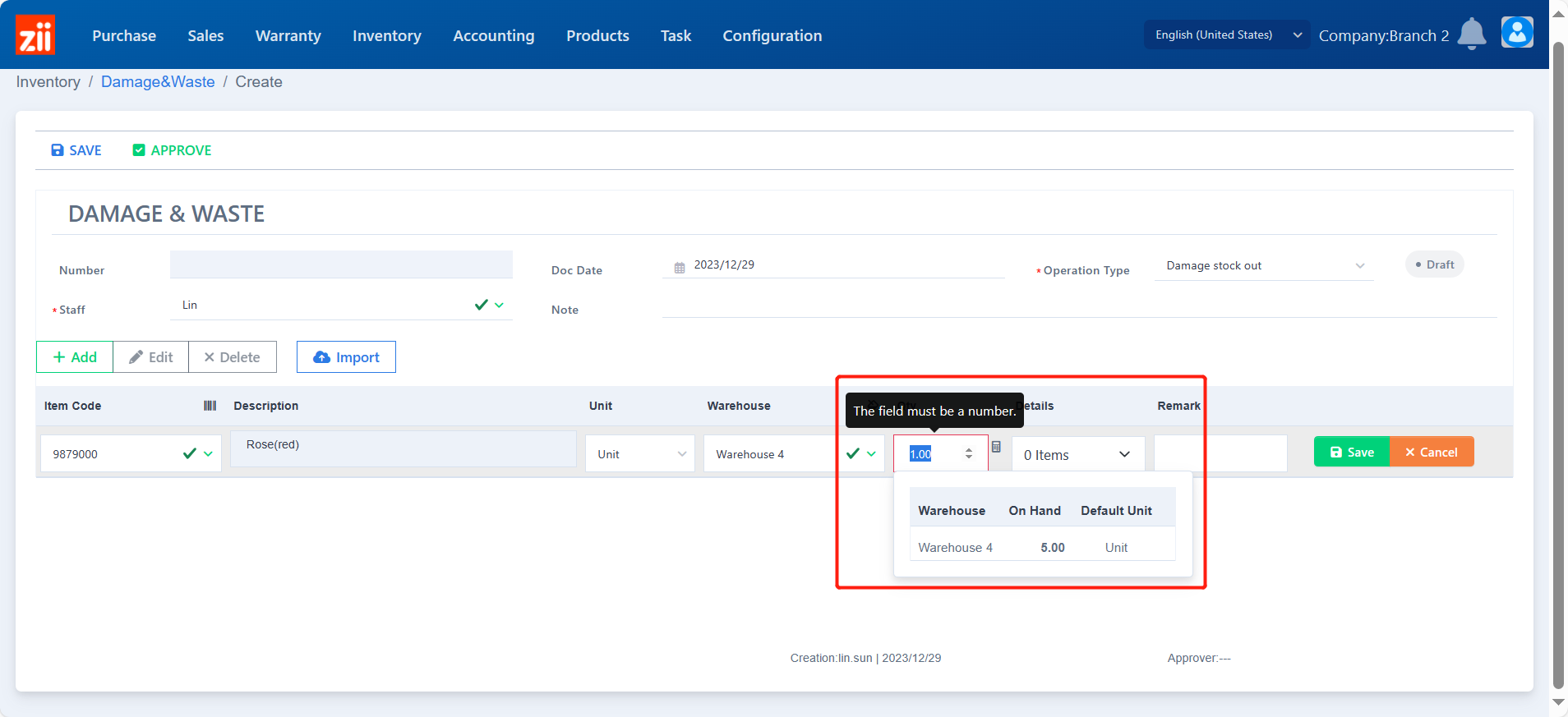Open the Inventory menu
This screenshot has height=717, width=1568.
coord(387,35)
